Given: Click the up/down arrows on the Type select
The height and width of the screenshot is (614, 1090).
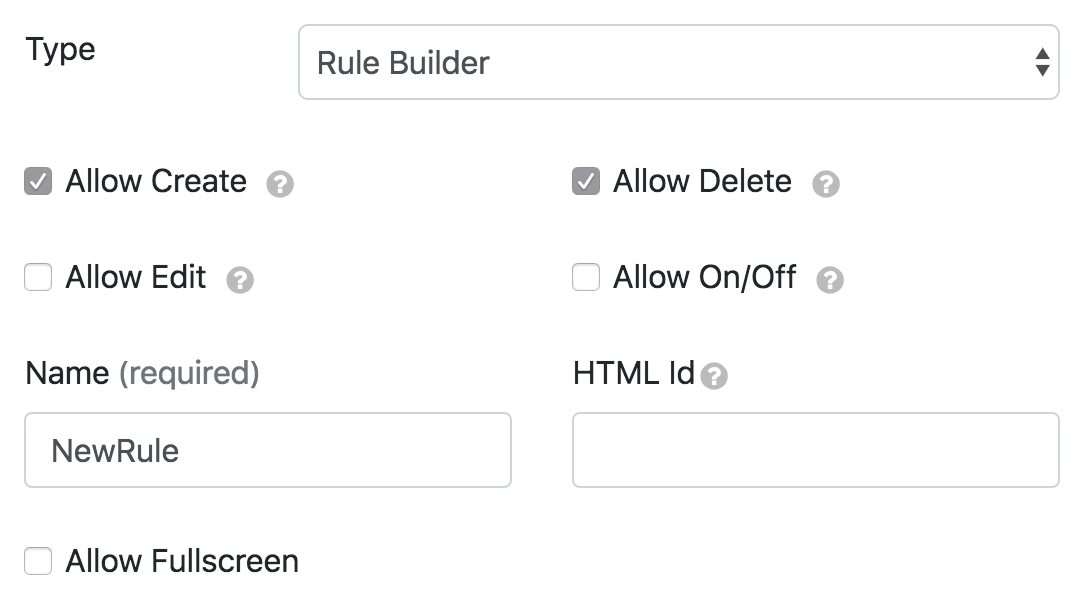Looking at the screenshot, I should coord(1042,63).
